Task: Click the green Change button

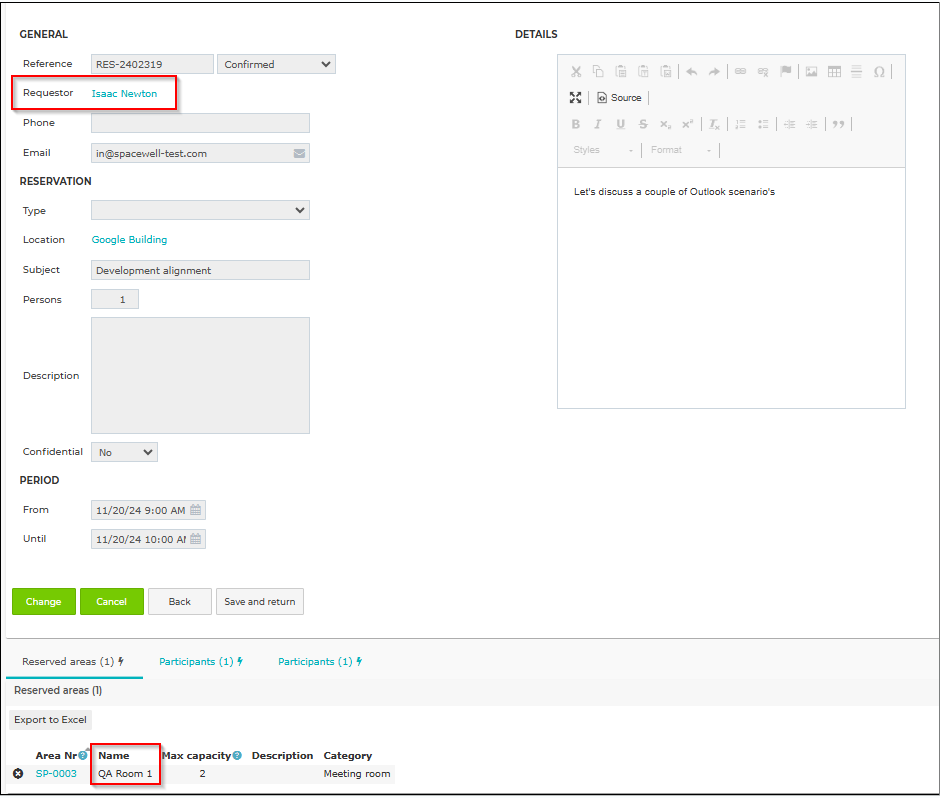Action: [x=44, y=601]
